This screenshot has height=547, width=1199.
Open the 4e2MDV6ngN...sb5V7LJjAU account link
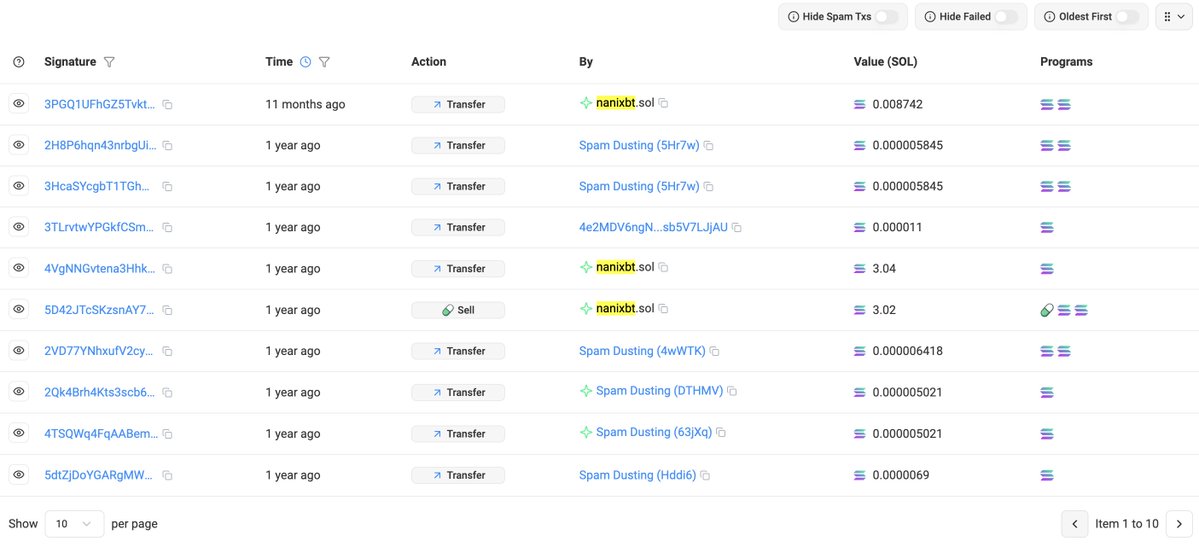pyautogui.click(x=653, y=227)
